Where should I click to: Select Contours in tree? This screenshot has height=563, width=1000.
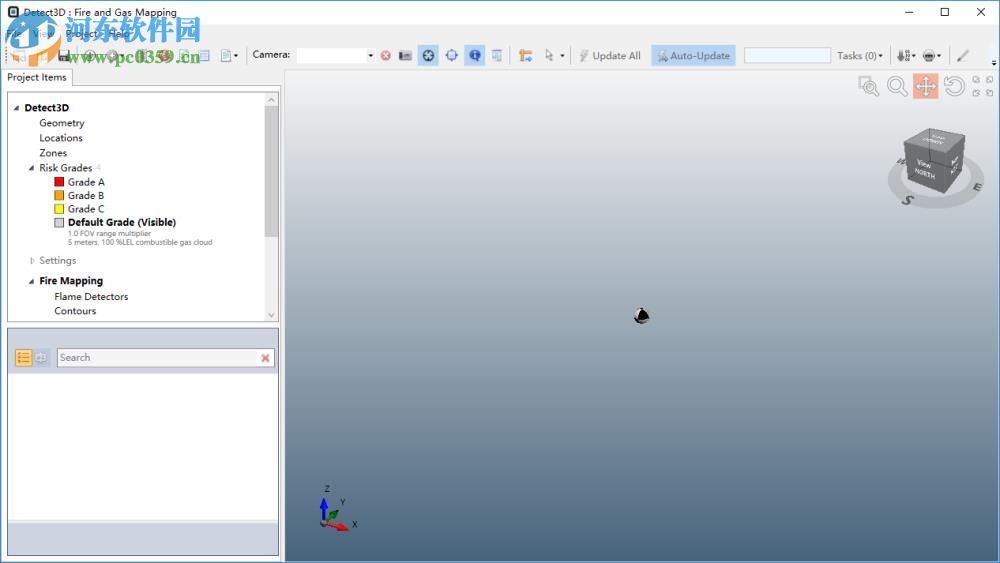point(75,311)
